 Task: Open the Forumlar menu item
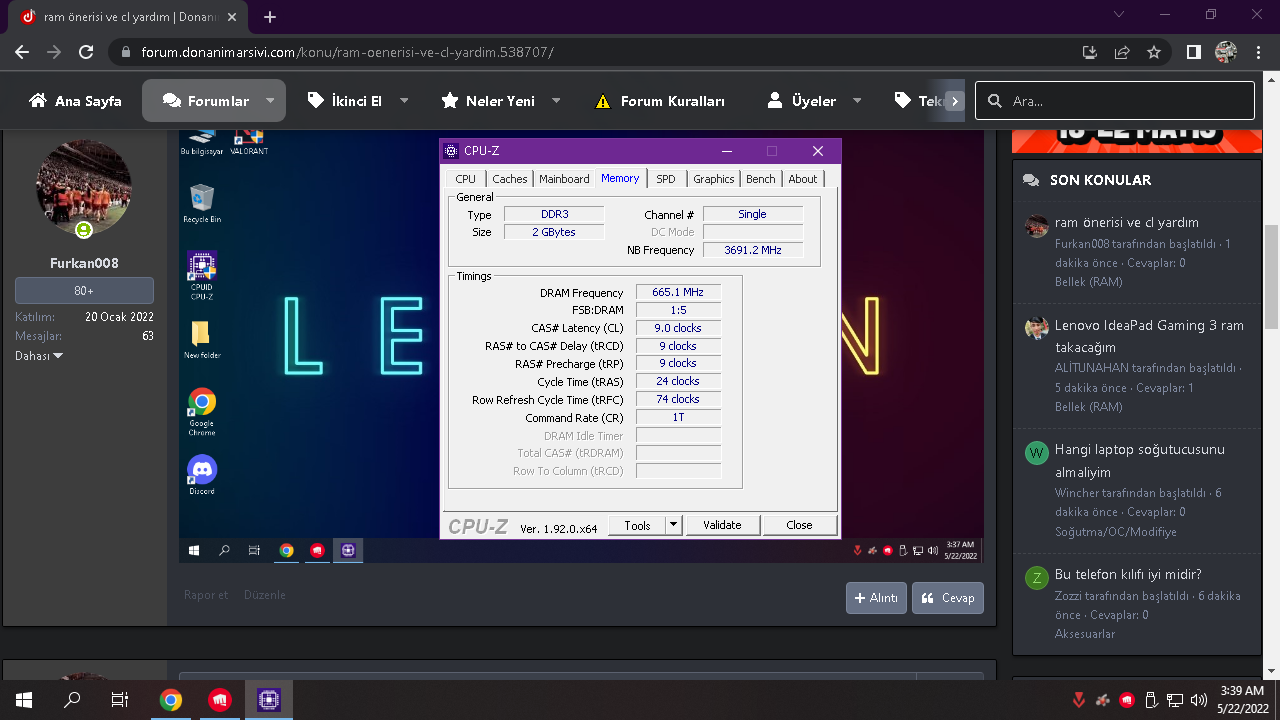(206, 101)
